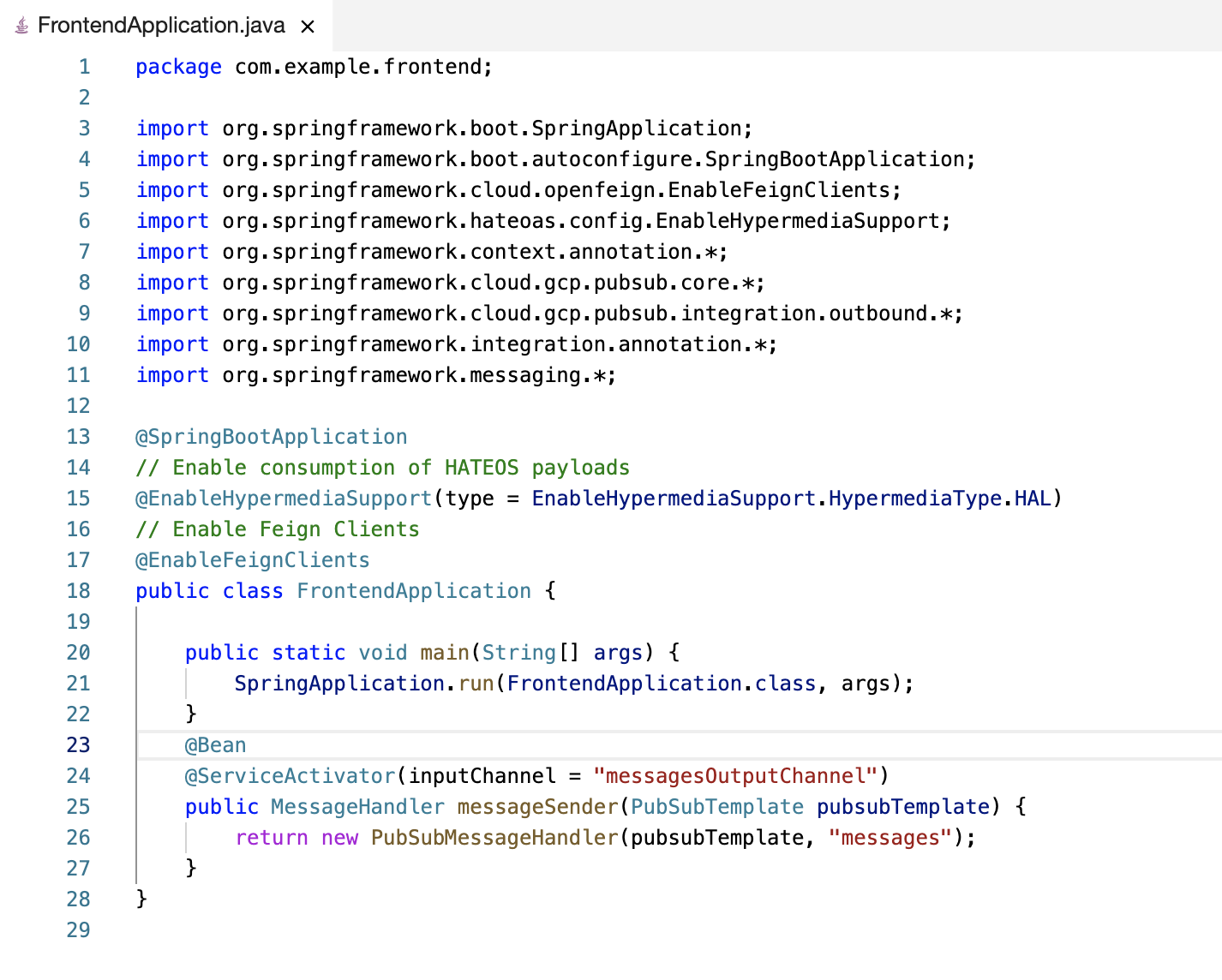1222x980 pixels.
Task: Click the 'main' method name
Action: 445,653
